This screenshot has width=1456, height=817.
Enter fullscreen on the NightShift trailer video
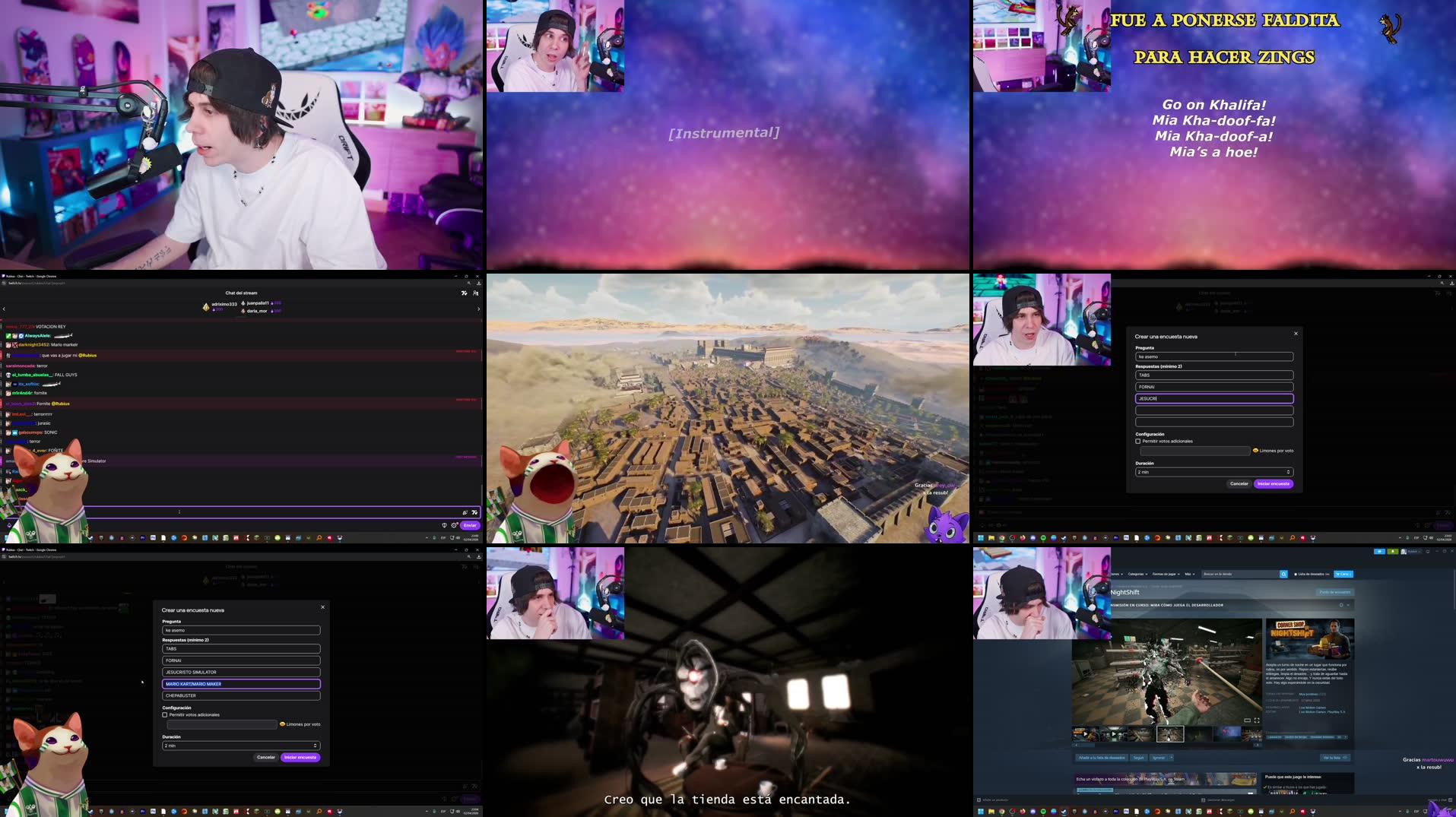click(x=1258, y=720)
